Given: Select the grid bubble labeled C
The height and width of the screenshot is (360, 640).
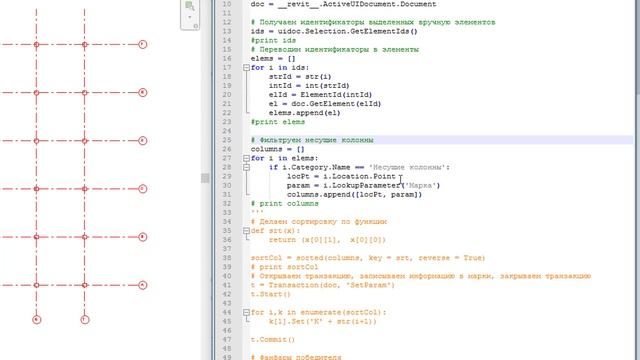Looking at the screenshot, I should tap(142, 189).
